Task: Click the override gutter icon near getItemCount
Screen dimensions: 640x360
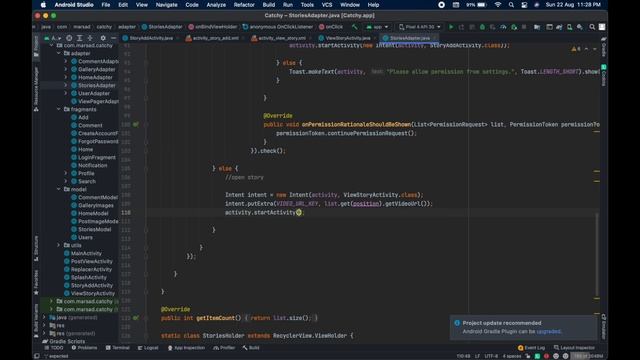Action: click(136, 318)
